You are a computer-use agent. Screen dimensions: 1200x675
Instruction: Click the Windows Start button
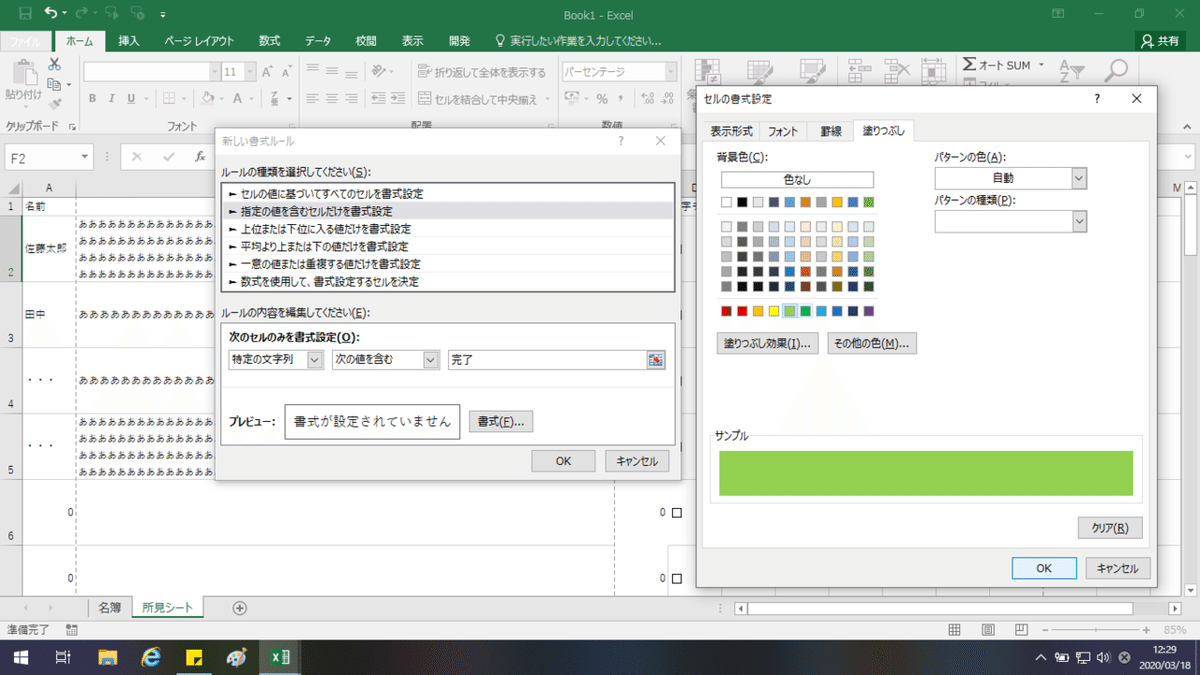pos(19,657)
